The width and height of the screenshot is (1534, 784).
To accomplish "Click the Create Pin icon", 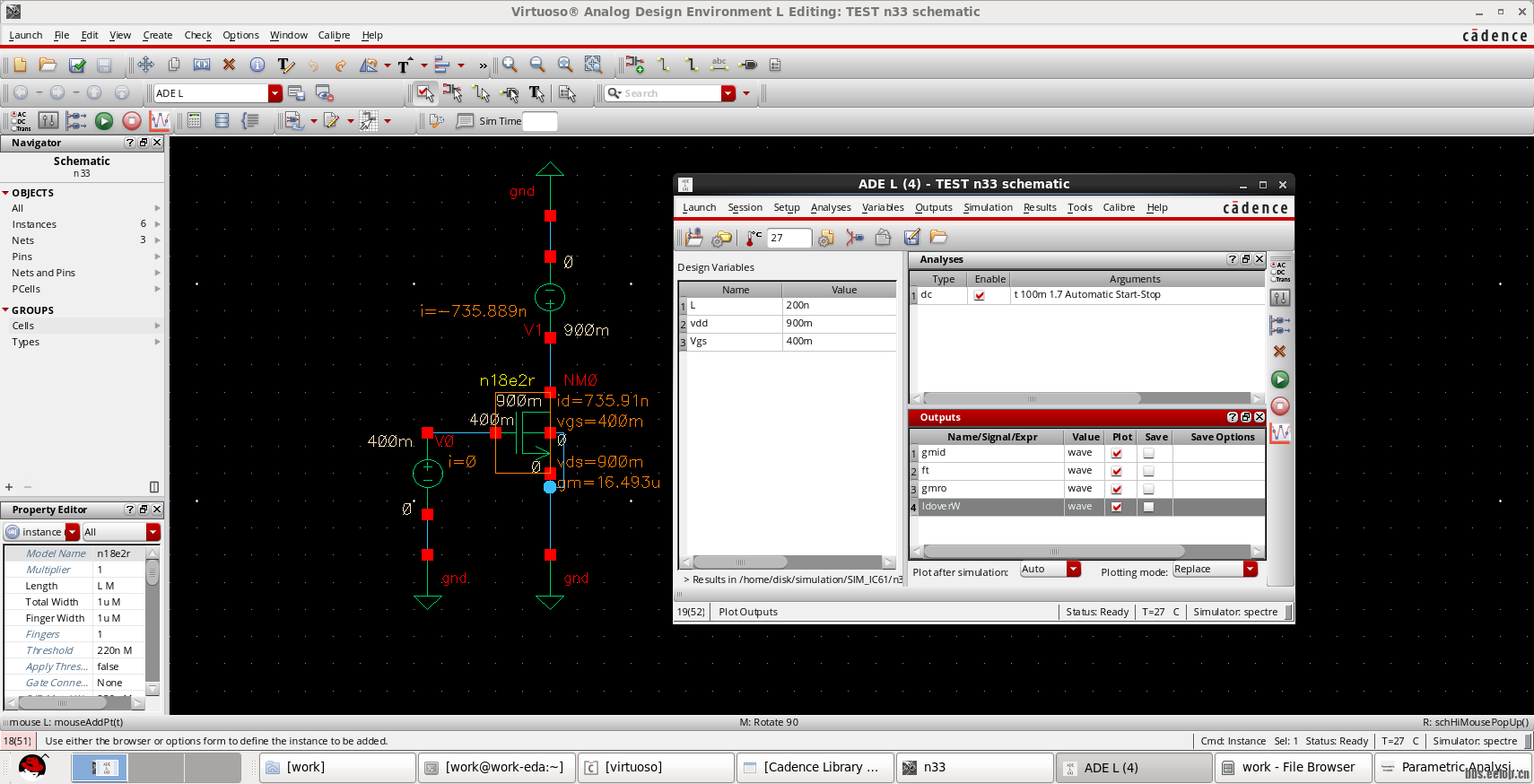I will (x=747, y=65).
